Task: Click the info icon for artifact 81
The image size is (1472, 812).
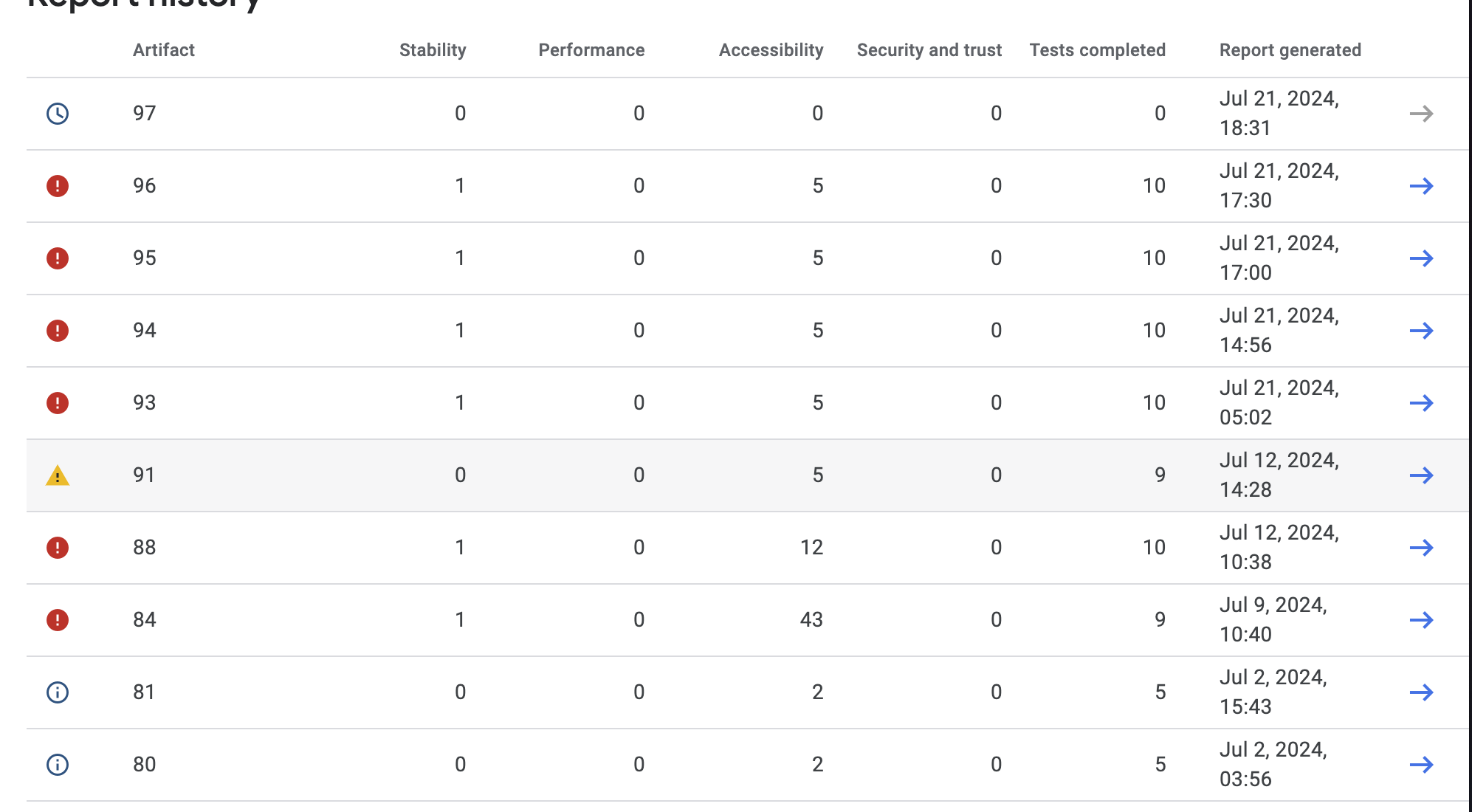Action: pos(58,692)
